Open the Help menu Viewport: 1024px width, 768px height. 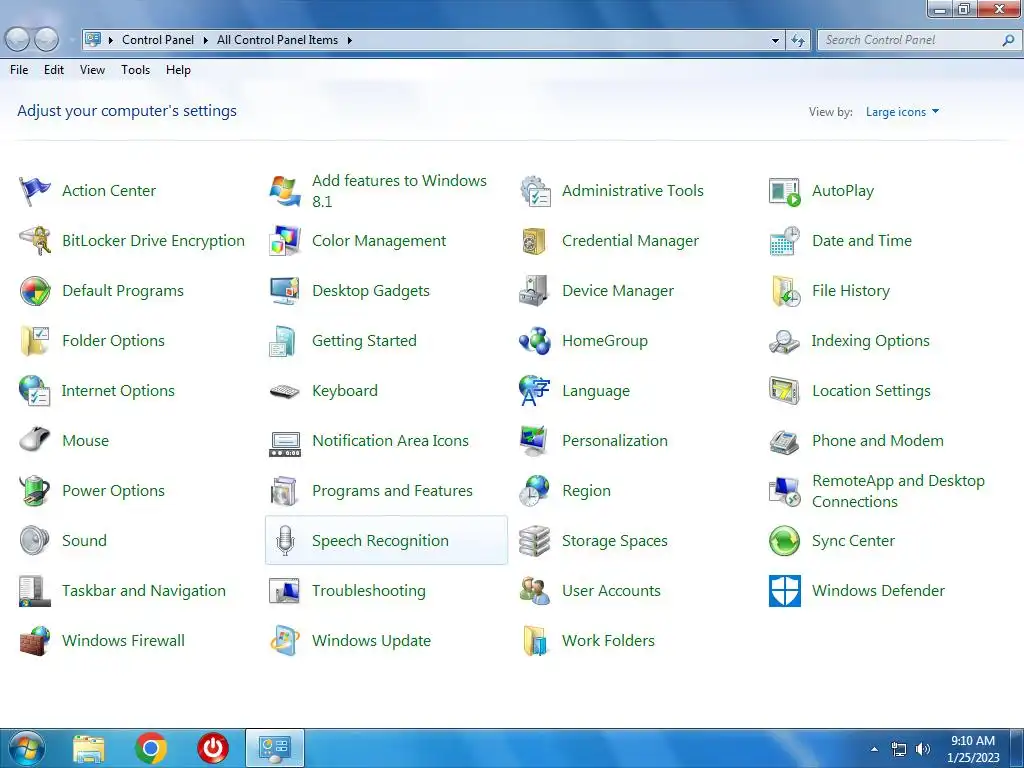click(x=178, y=70)
